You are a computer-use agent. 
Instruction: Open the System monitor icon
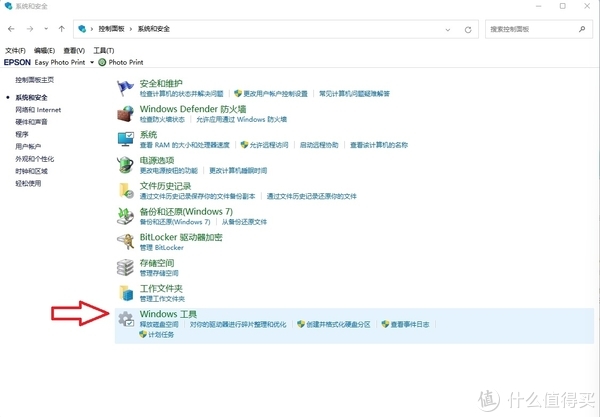pos(126,139)
